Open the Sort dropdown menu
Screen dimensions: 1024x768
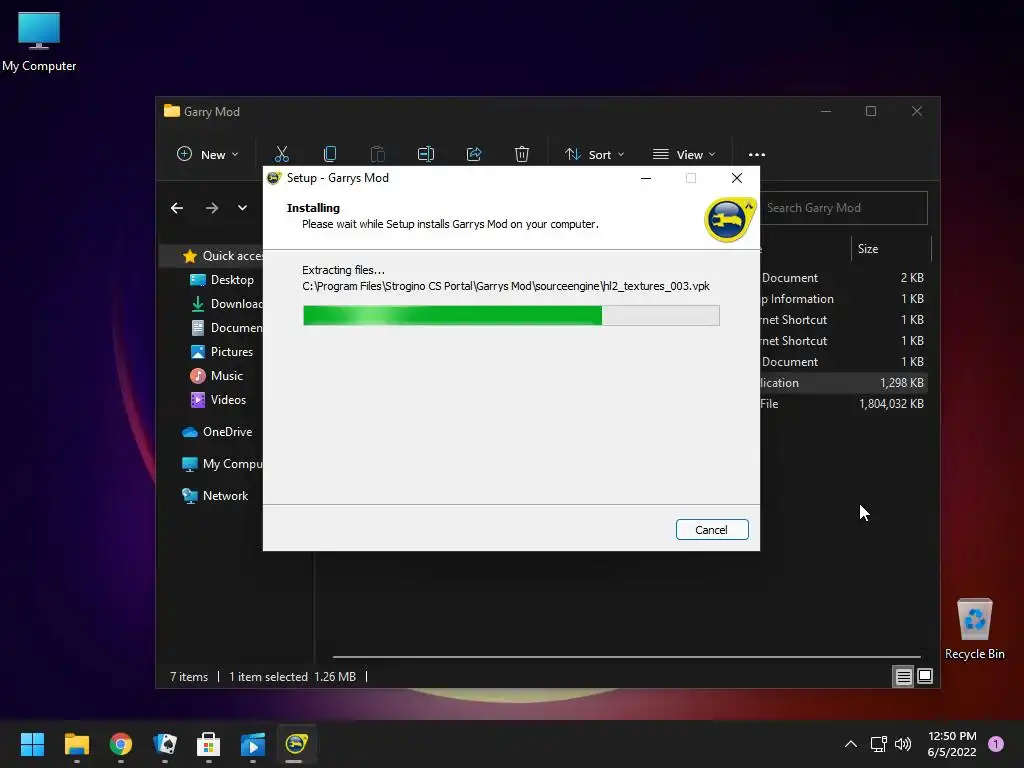point(594,155)
